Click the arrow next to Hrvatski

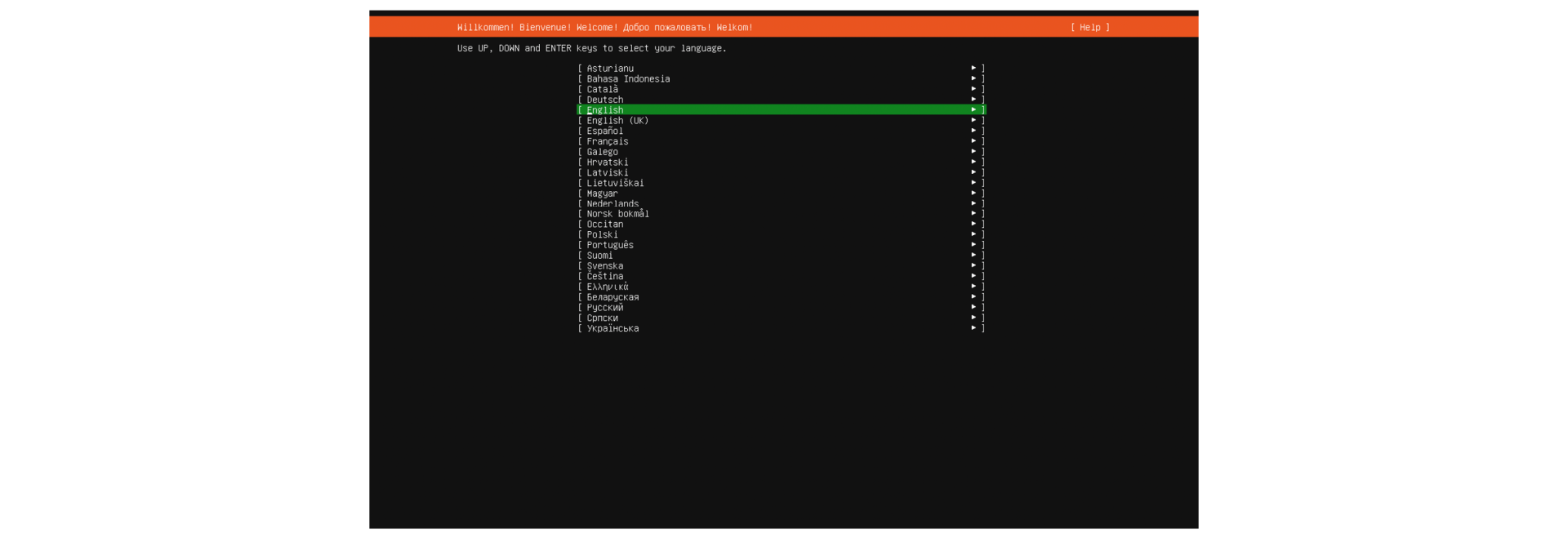coord(973,162)
